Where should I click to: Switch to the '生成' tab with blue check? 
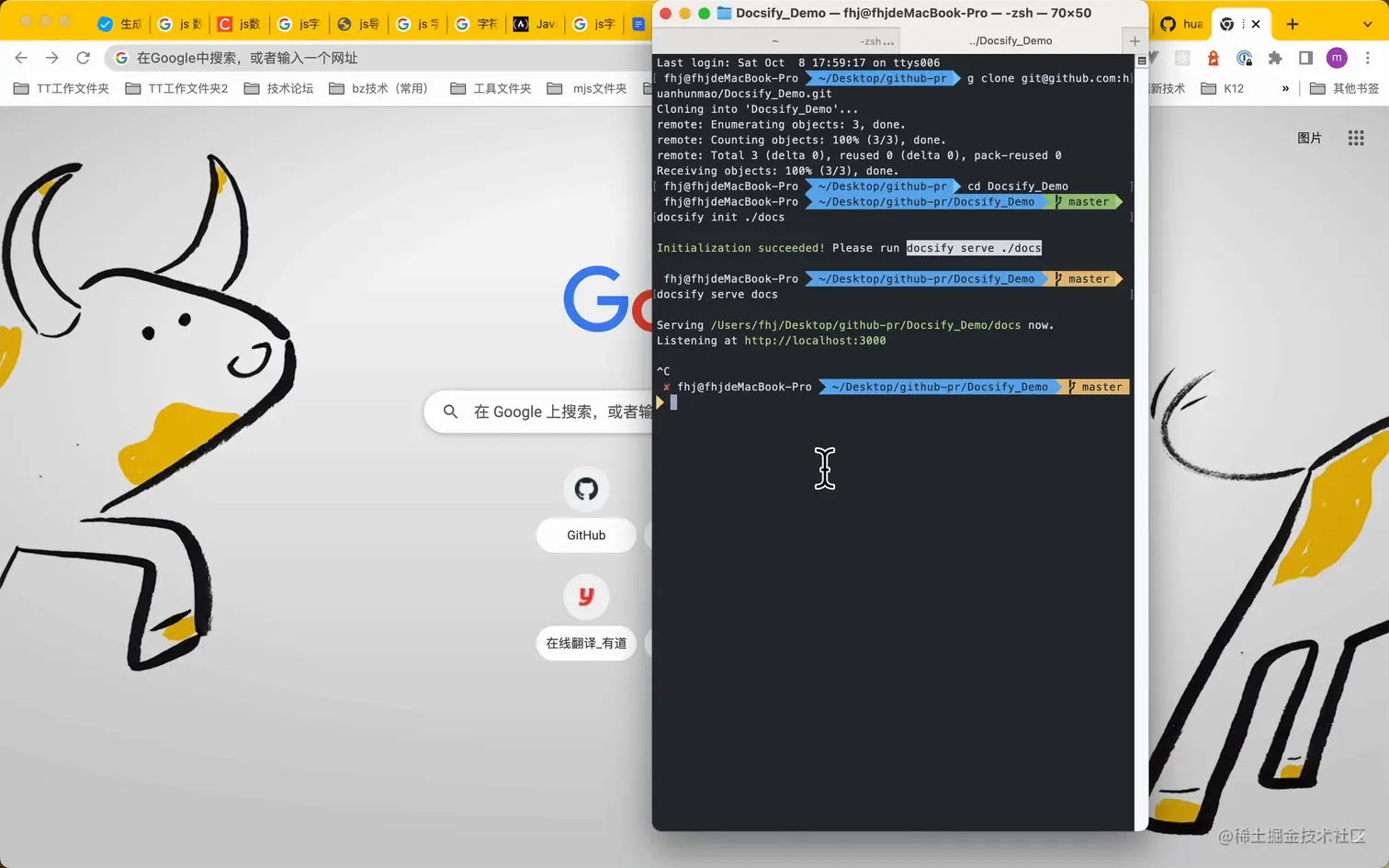(119, 24)
